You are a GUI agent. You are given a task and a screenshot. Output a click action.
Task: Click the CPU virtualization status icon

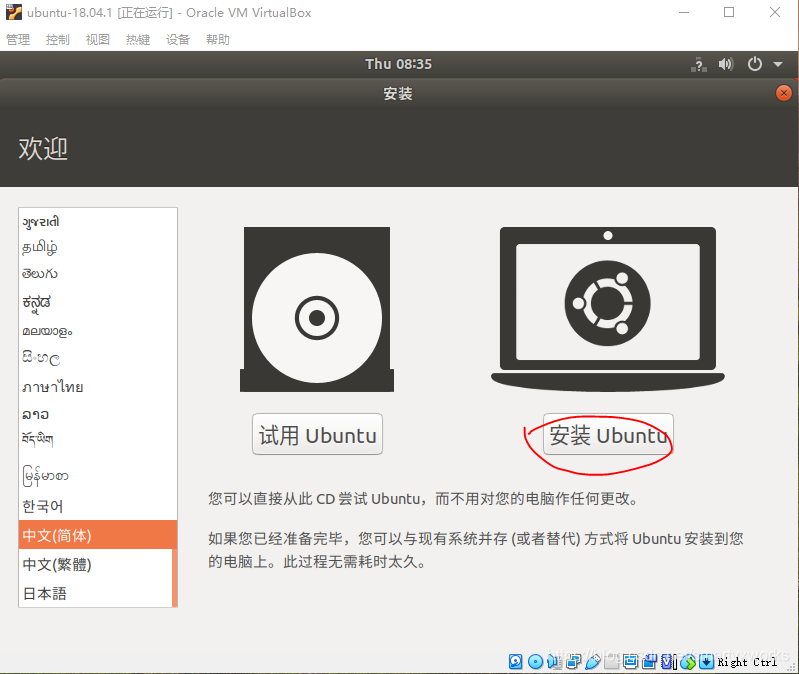pyautogui.click(x=669, y=661)
